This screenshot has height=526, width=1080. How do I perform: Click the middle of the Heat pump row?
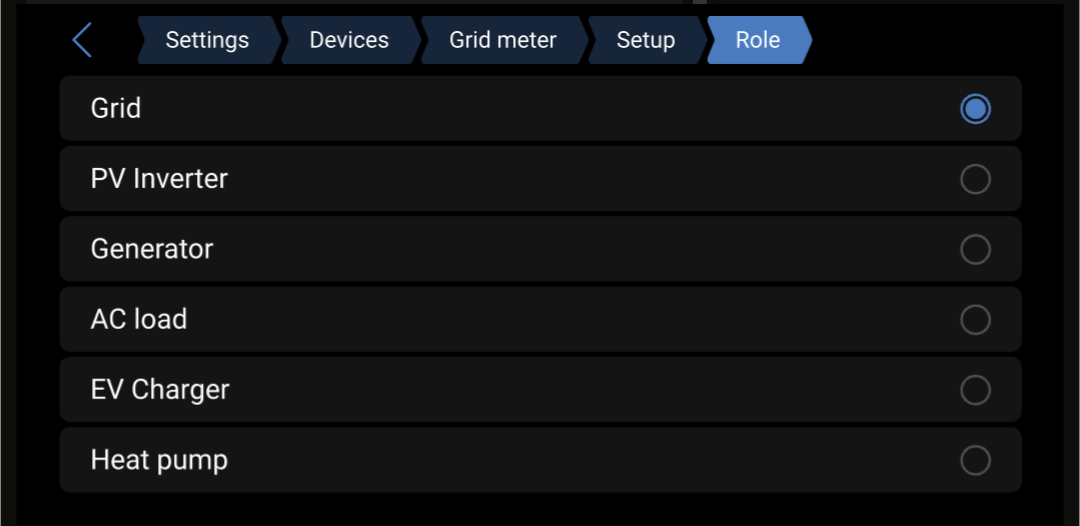click(540, 460)
